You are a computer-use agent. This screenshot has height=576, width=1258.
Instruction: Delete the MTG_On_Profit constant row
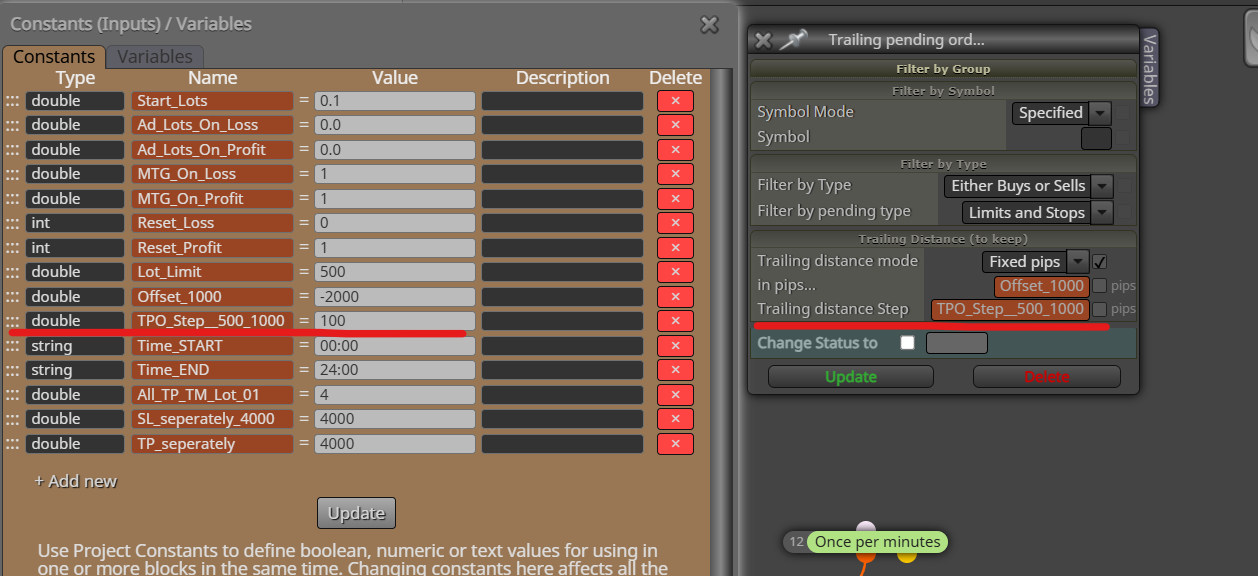click(x=675, y=199)
